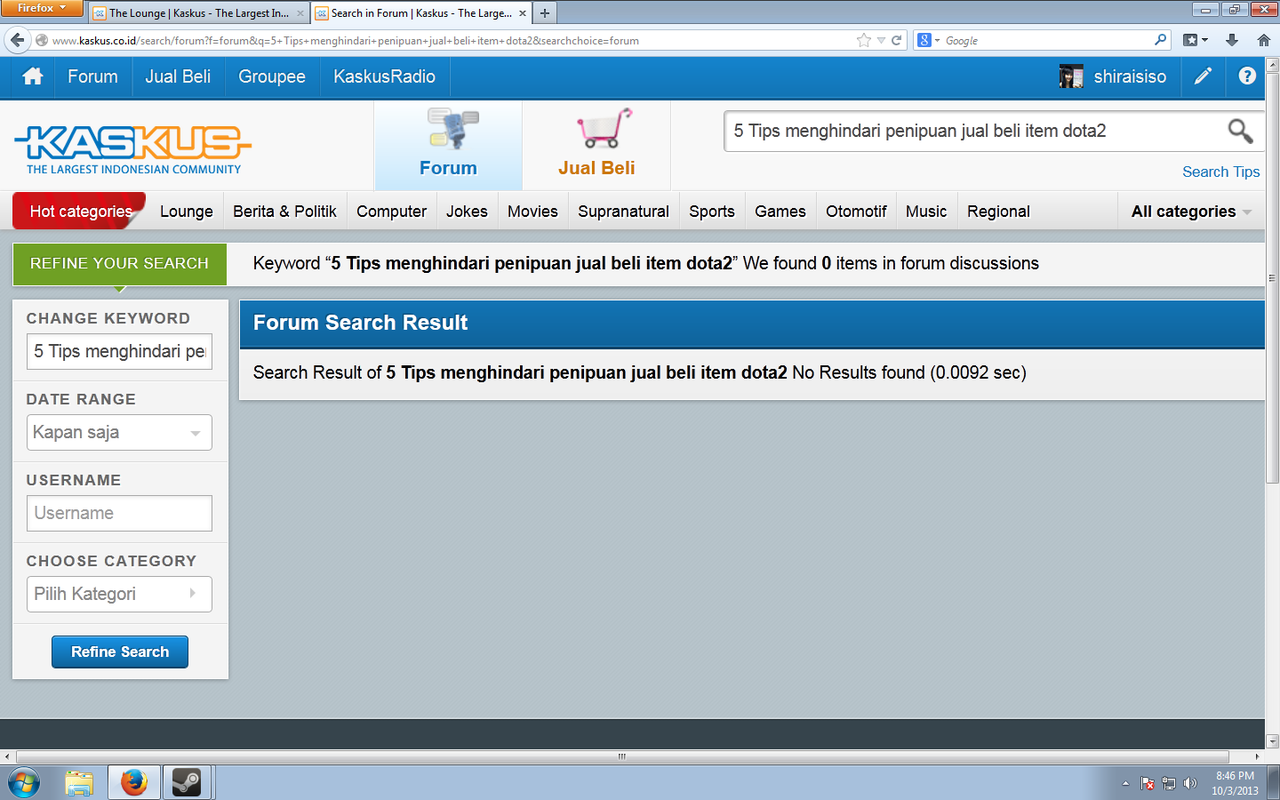Go to the Computer category
This screenshot has width=1280, height=800.
click(392, 211)
